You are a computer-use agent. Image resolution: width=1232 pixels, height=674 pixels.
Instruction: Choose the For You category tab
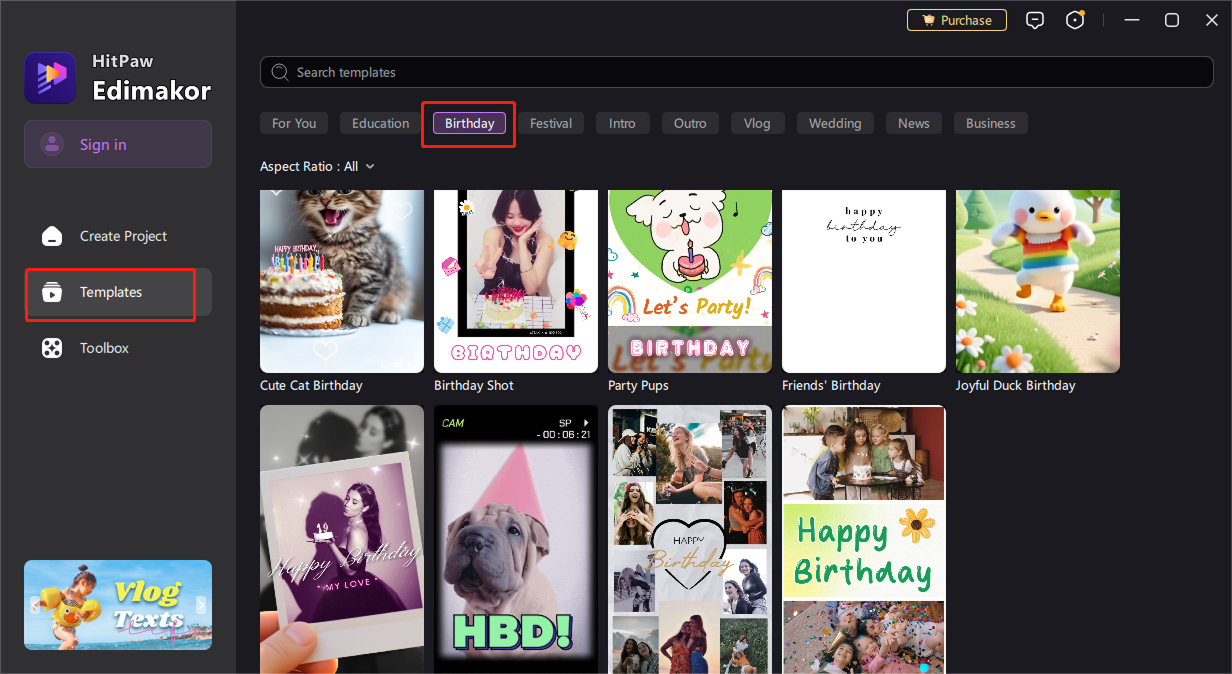294,123
